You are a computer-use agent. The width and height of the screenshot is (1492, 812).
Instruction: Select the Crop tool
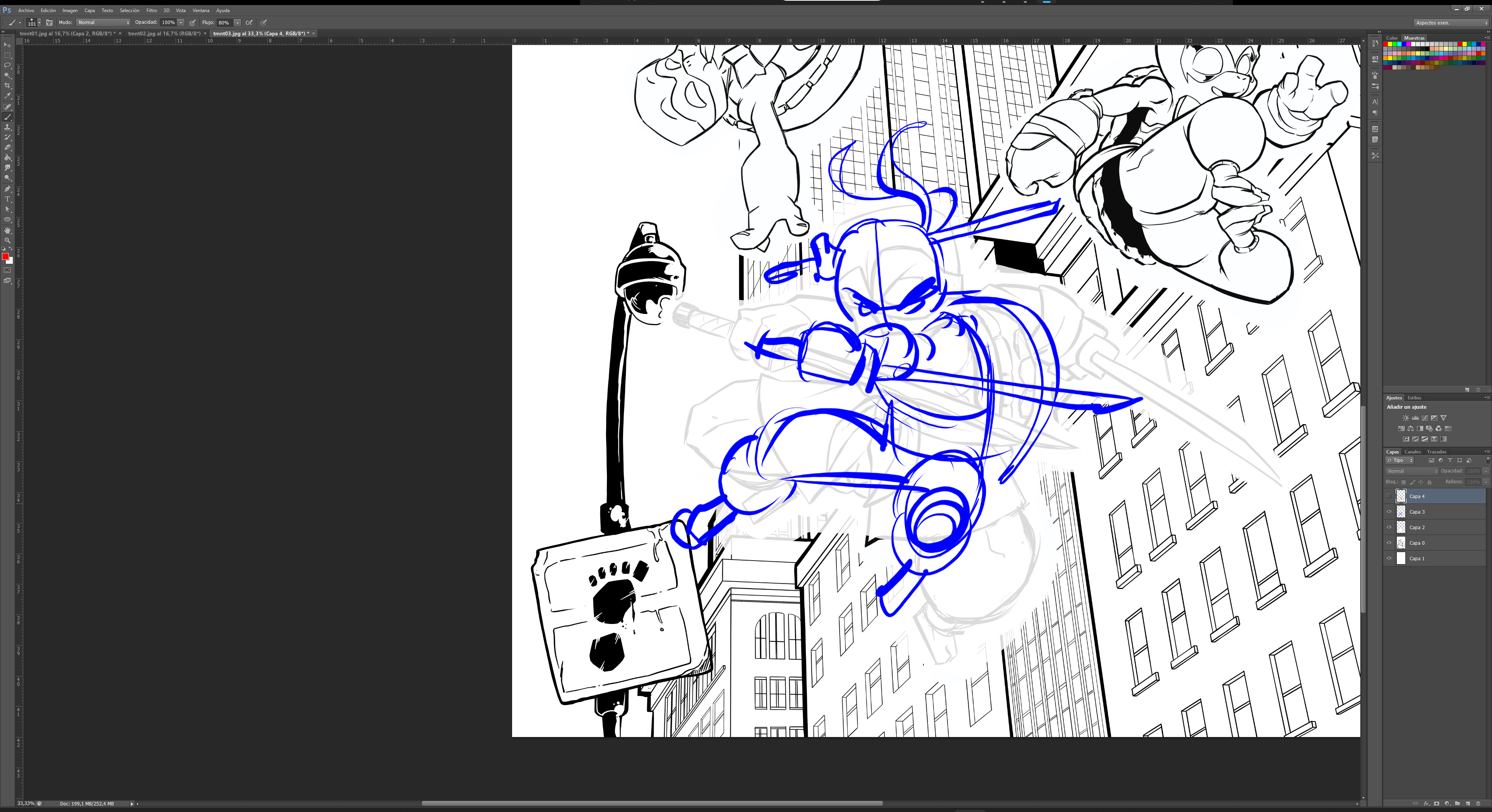pyautogui.click(x=7, y=86)
